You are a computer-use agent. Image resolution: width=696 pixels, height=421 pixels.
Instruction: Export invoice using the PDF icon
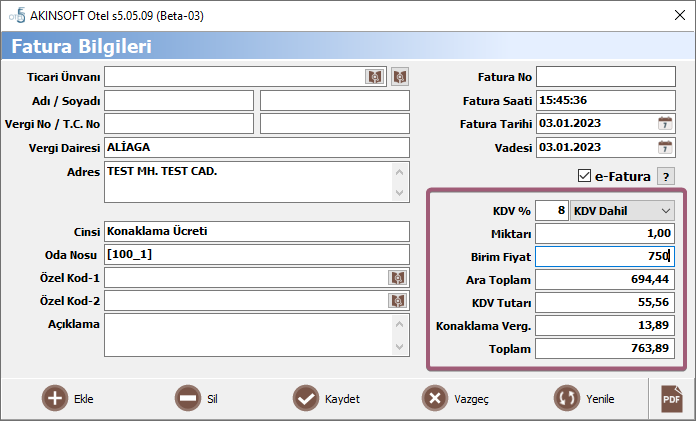click(x=671, y=398)
